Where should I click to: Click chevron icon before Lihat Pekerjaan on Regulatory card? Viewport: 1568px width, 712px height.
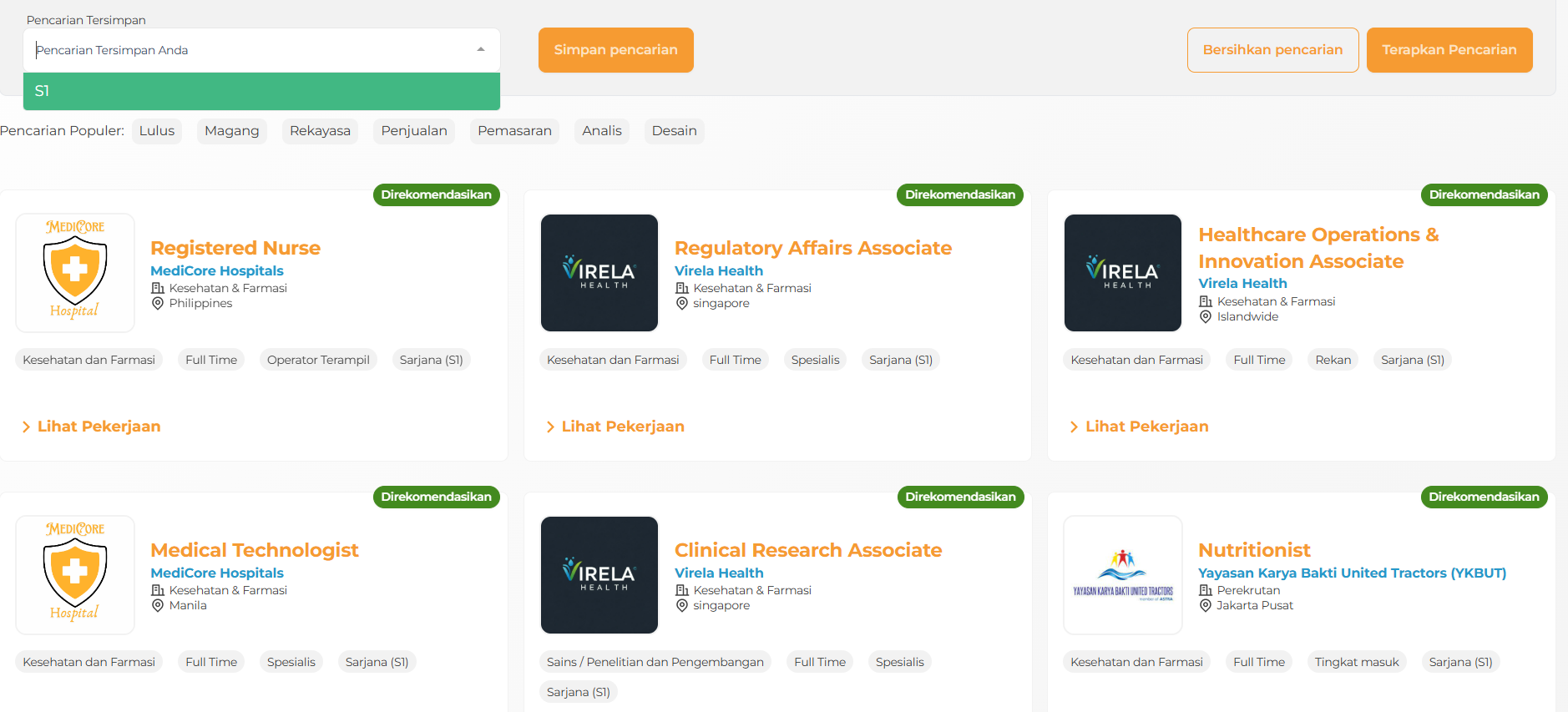(549, 427)
